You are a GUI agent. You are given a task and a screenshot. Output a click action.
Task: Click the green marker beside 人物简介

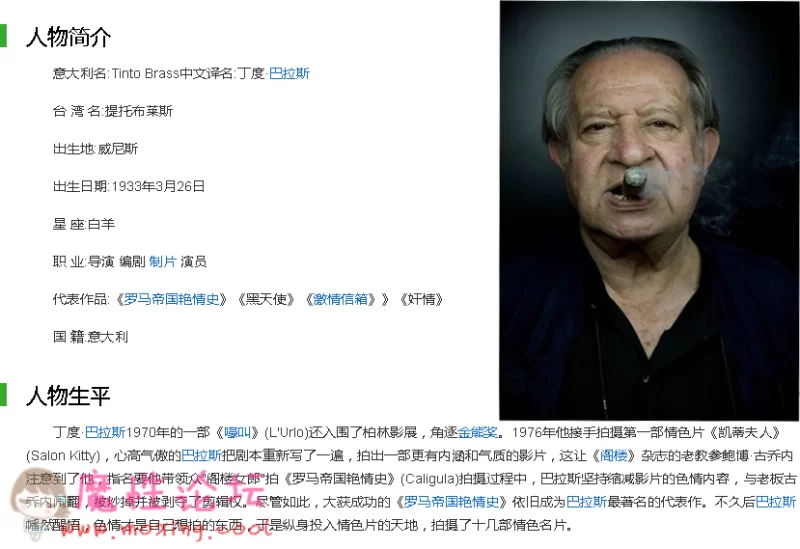click(x=3, y=36)
